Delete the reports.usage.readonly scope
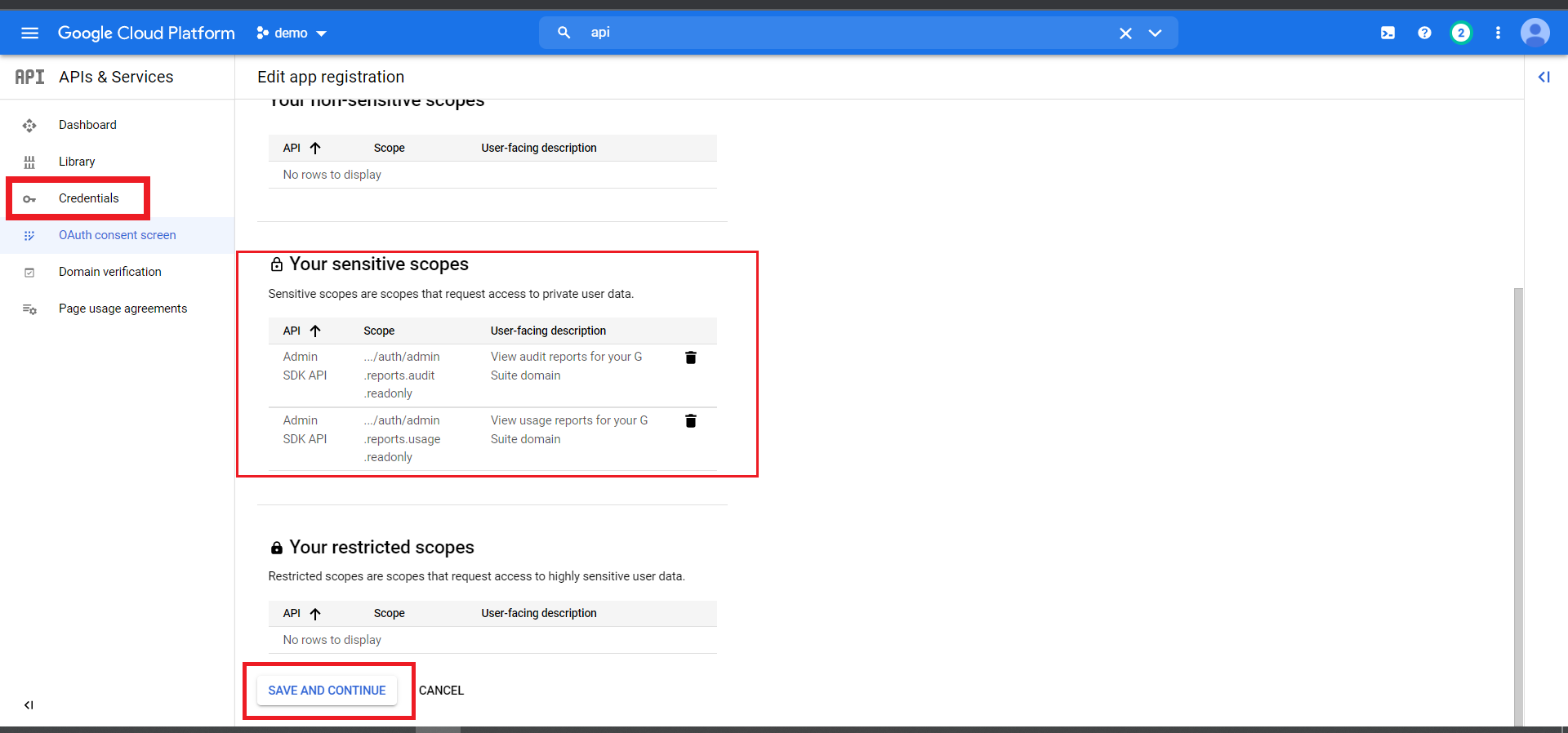The height and width of the screenshot is (733, 1568). [690, 421]
